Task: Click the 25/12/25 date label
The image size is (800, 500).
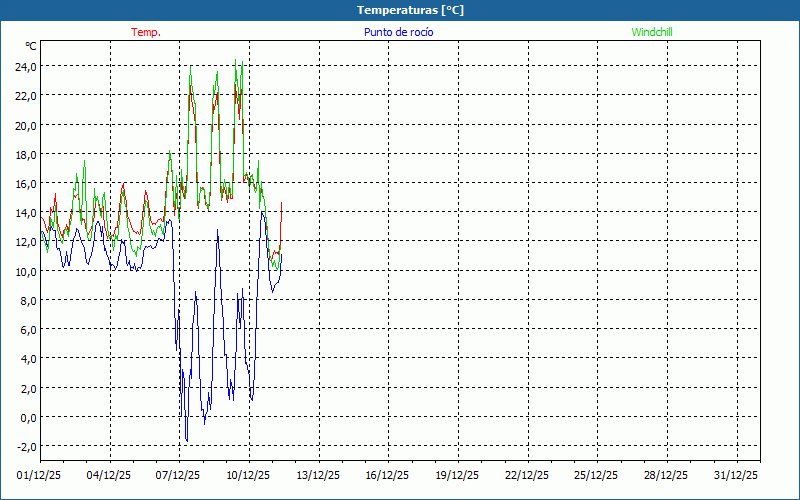Action: [596, 476]
